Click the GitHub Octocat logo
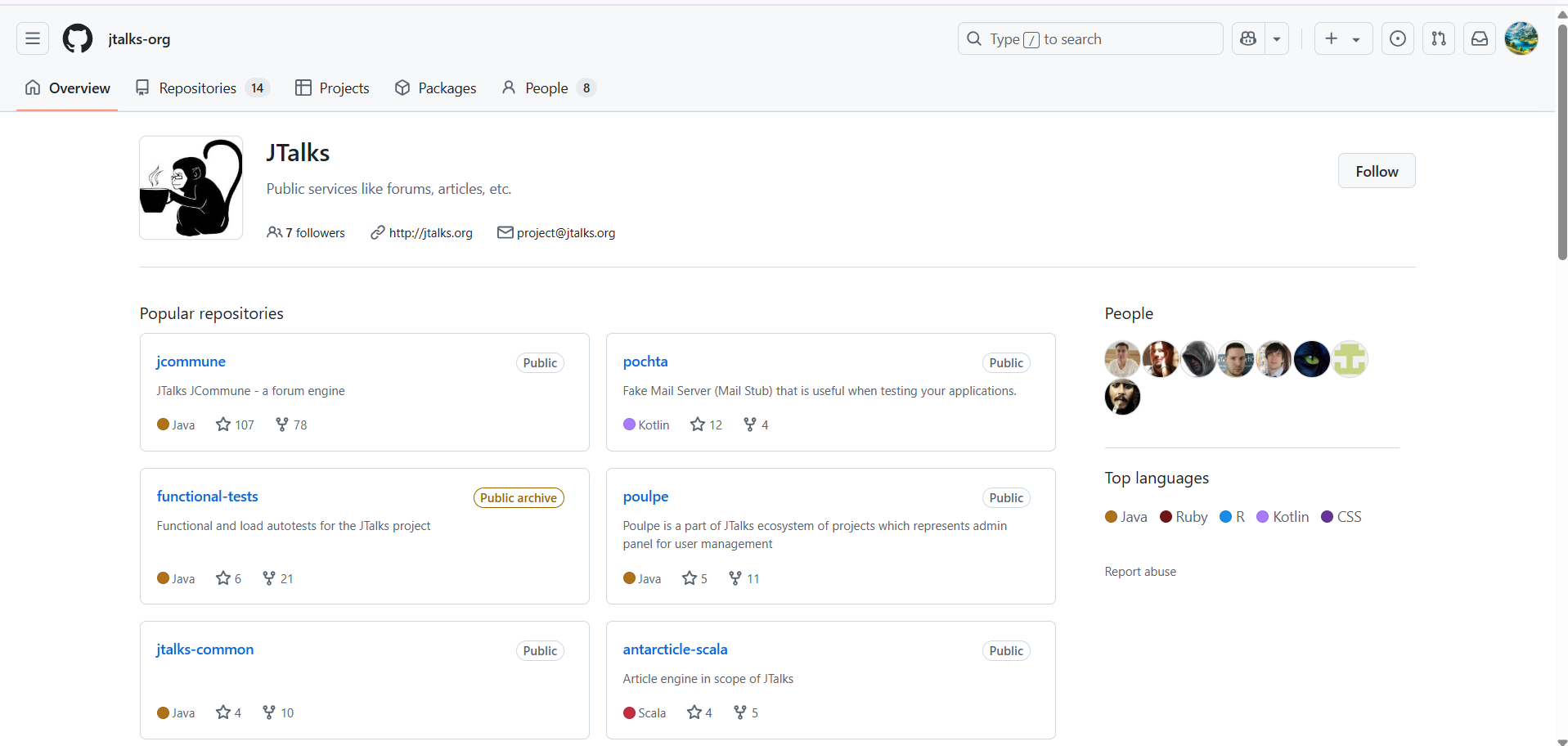Viewport: 1568px width, 746px height. coord(78,38)
